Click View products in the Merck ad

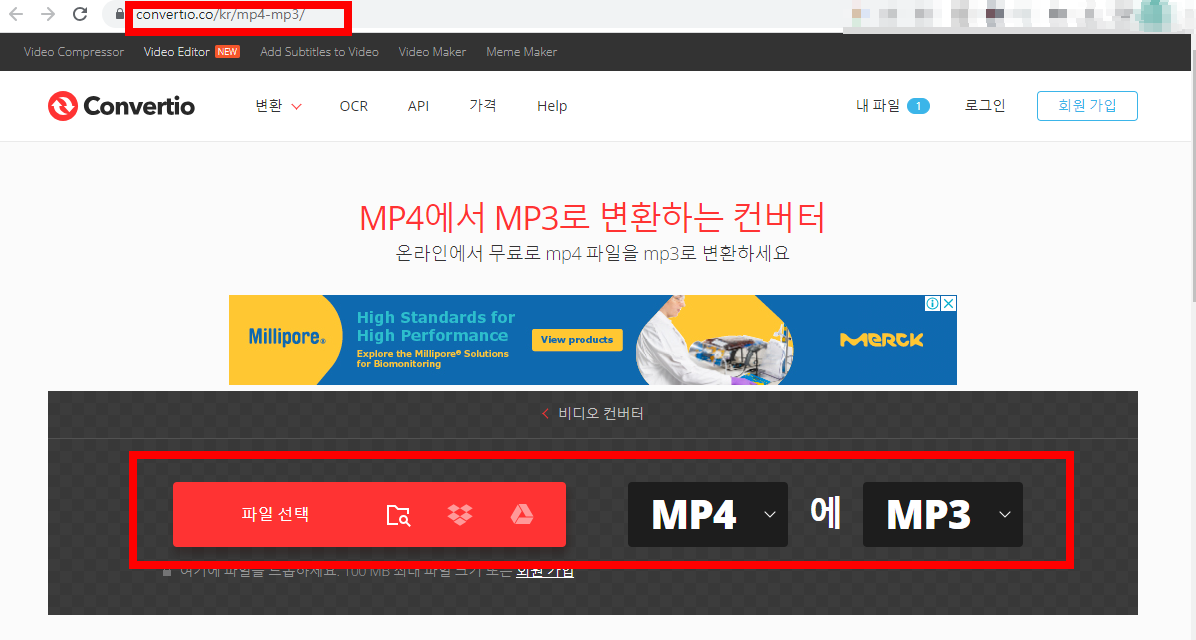[576, 340]
